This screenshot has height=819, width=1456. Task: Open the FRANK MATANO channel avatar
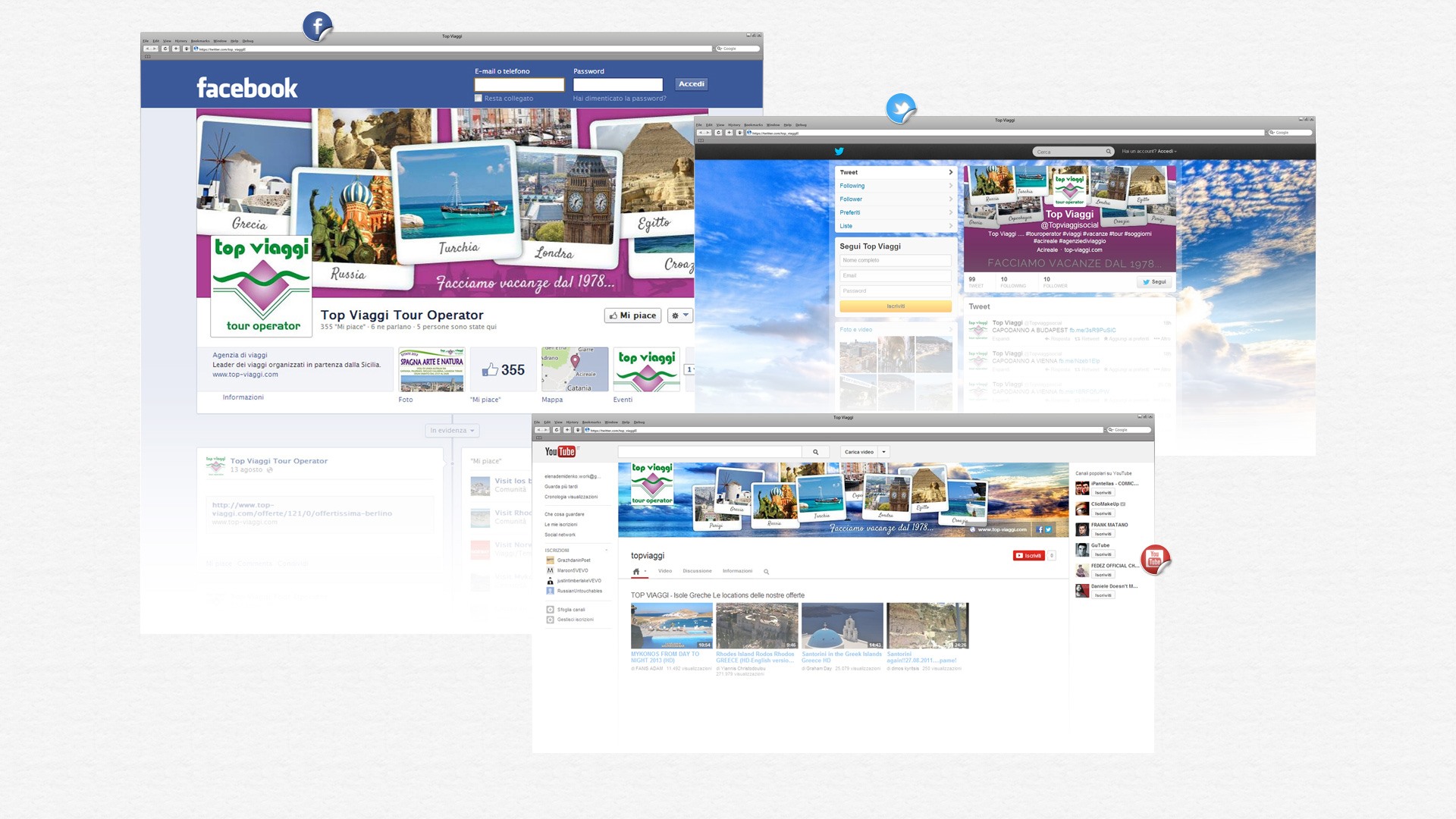pyautogui.click(x=1082, y=529)
